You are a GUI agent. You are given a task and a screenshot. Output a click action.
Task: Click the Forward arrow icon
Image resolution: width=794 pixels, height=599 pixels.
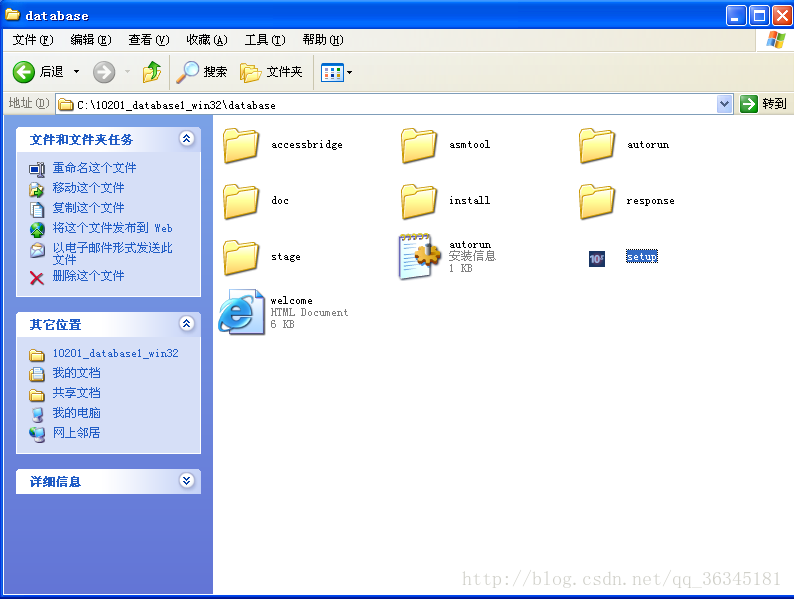coord(104,72)
